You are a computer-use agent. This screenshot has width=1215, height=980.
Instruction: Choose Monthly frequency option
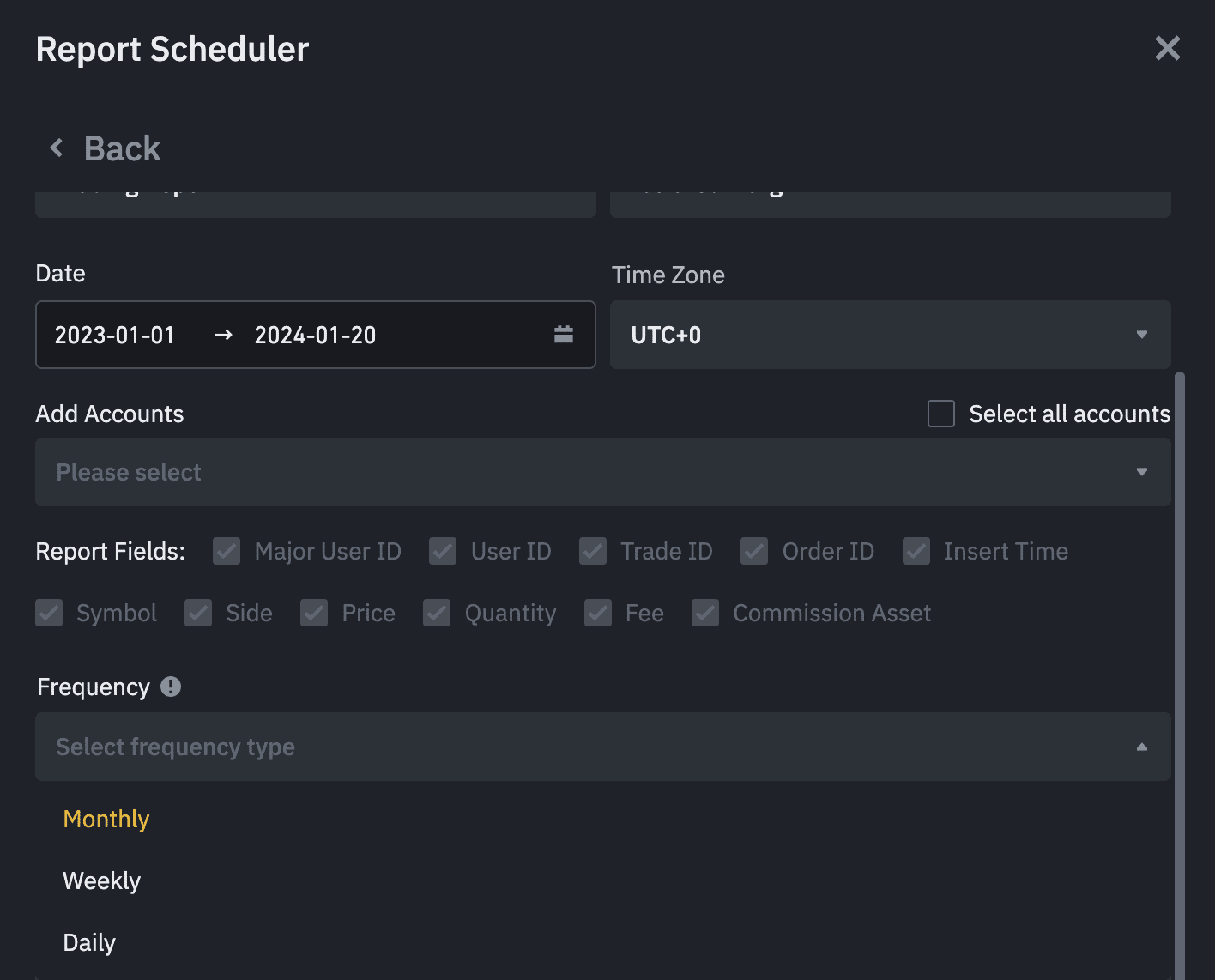click(x=106, y=819)
